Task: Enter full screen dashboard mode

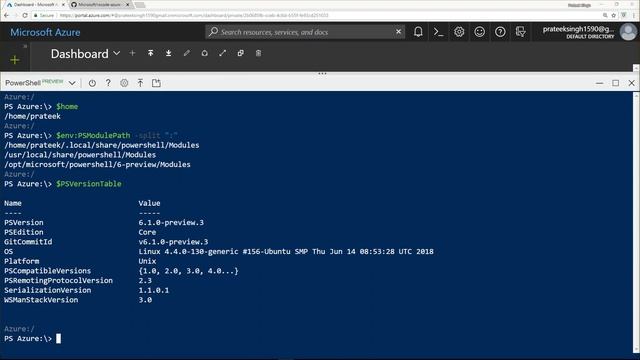Action: pyautogui.click(x=222, y=53)
